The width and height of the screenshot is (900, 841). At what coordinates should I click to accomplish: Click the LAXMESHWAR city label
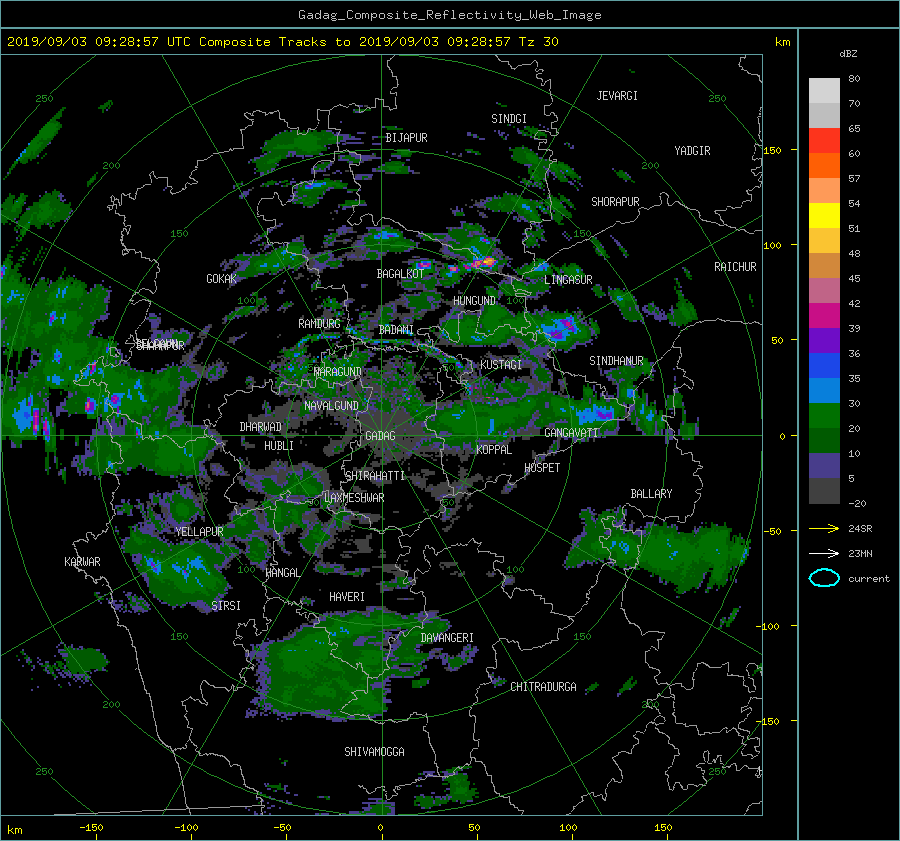[x=354, y=498]
